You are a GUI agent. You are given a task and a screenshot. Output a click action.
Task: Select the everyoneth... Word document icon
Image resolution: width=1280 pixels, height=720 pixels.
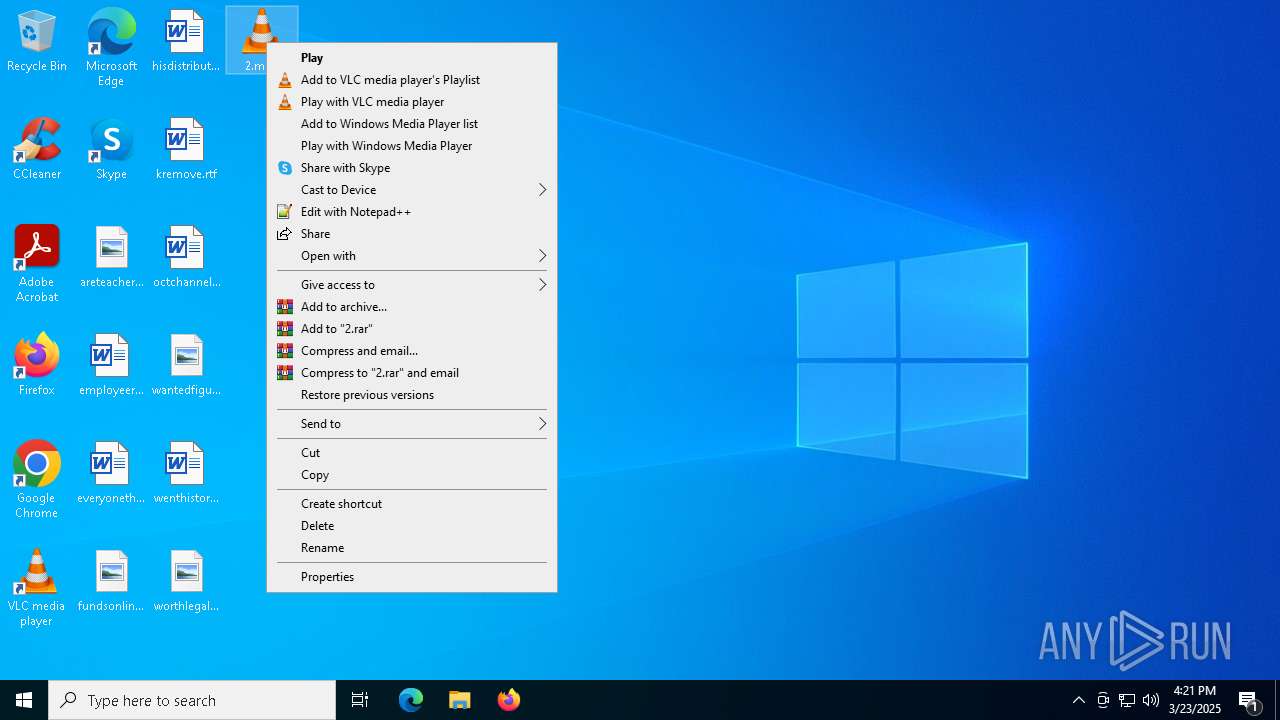[x=111, y=473]
